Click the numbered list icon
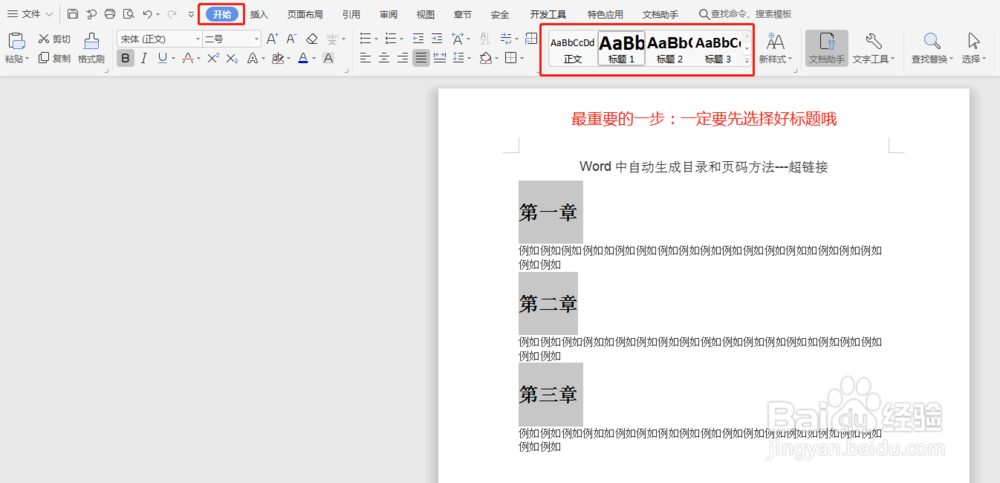The height and width of the screenshot is (483, 1000). pos(391,39)
